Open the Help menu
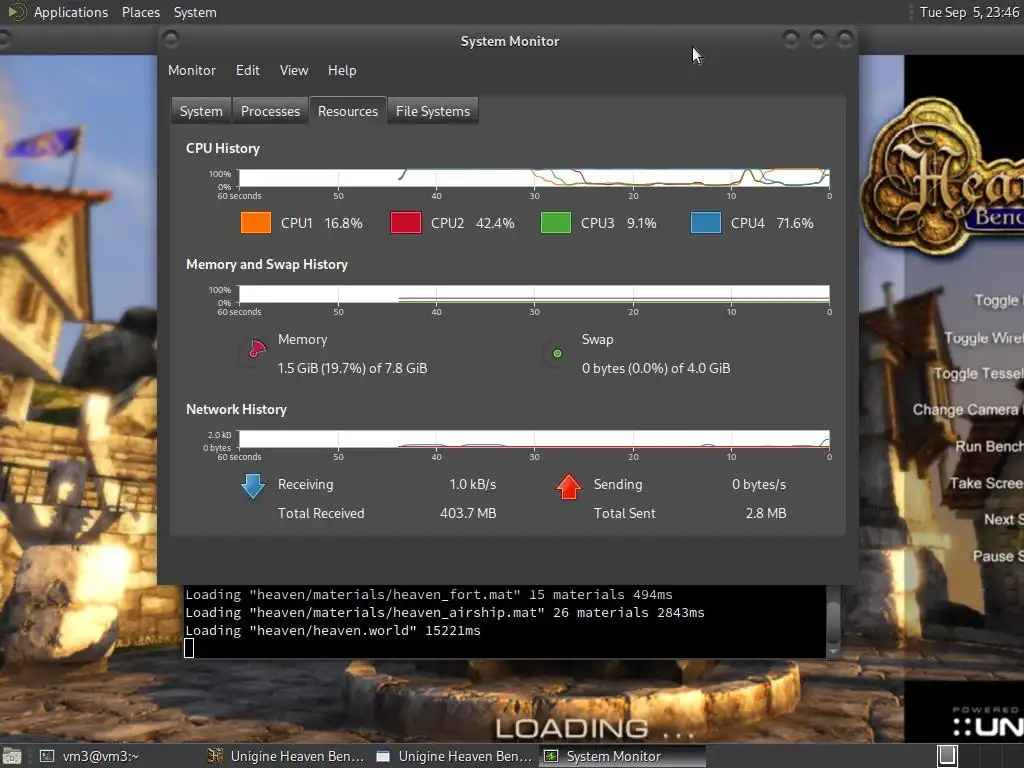 pyautogui.click(x=342, y=70)
